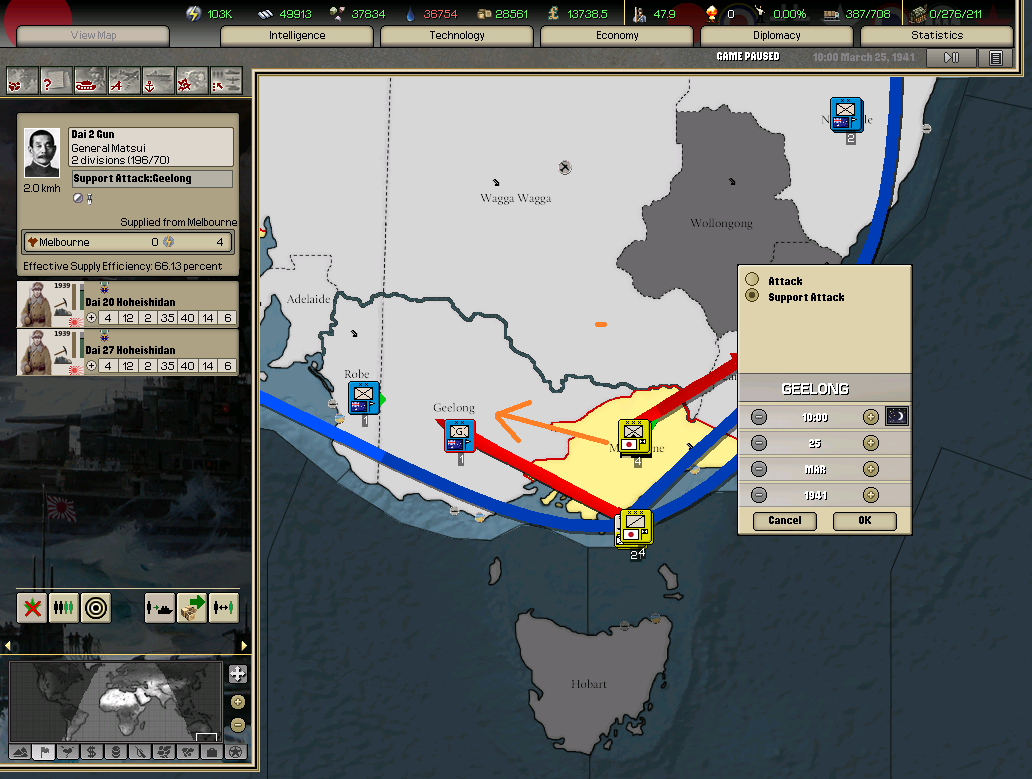Click the supply crate green arrow button
This screenshot has height=779, width=1032.
point(192,607)
